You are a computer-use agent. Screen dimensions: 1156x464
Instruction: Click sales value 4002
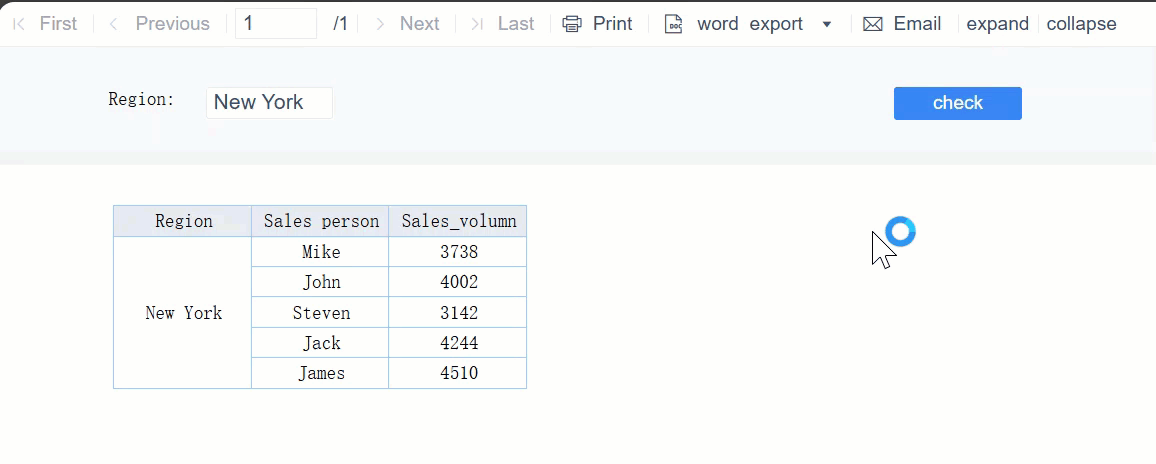coord(458,283)
